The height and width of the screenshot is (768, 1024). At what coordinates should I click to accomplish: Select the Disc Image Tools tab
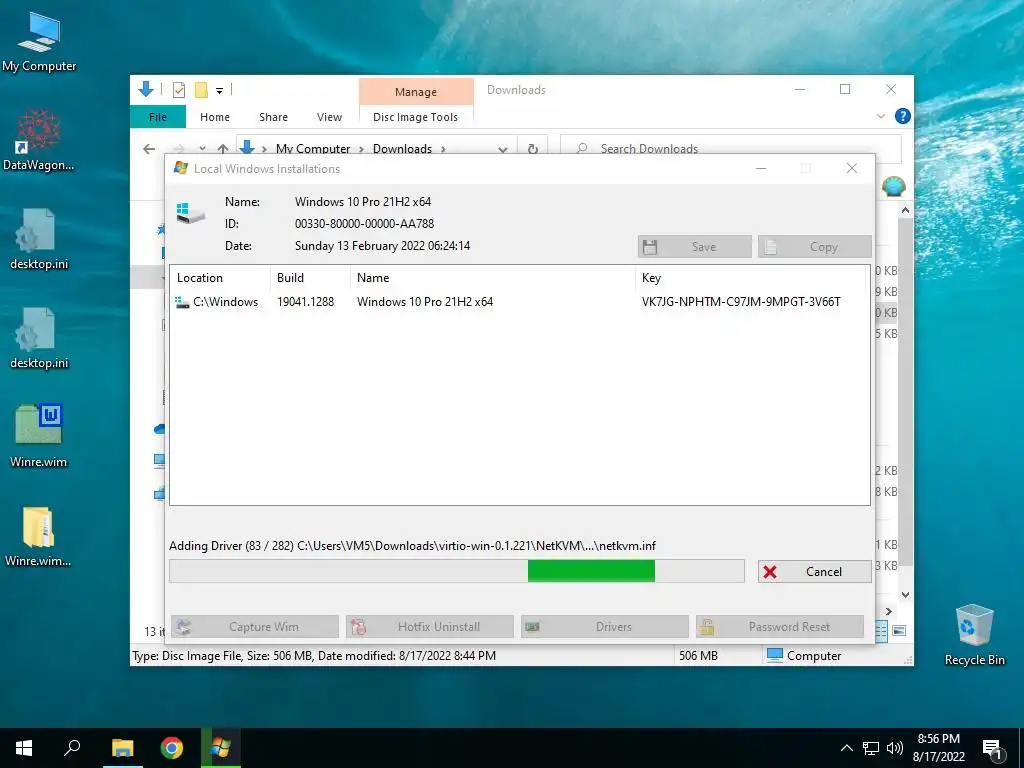click(415, 117)
